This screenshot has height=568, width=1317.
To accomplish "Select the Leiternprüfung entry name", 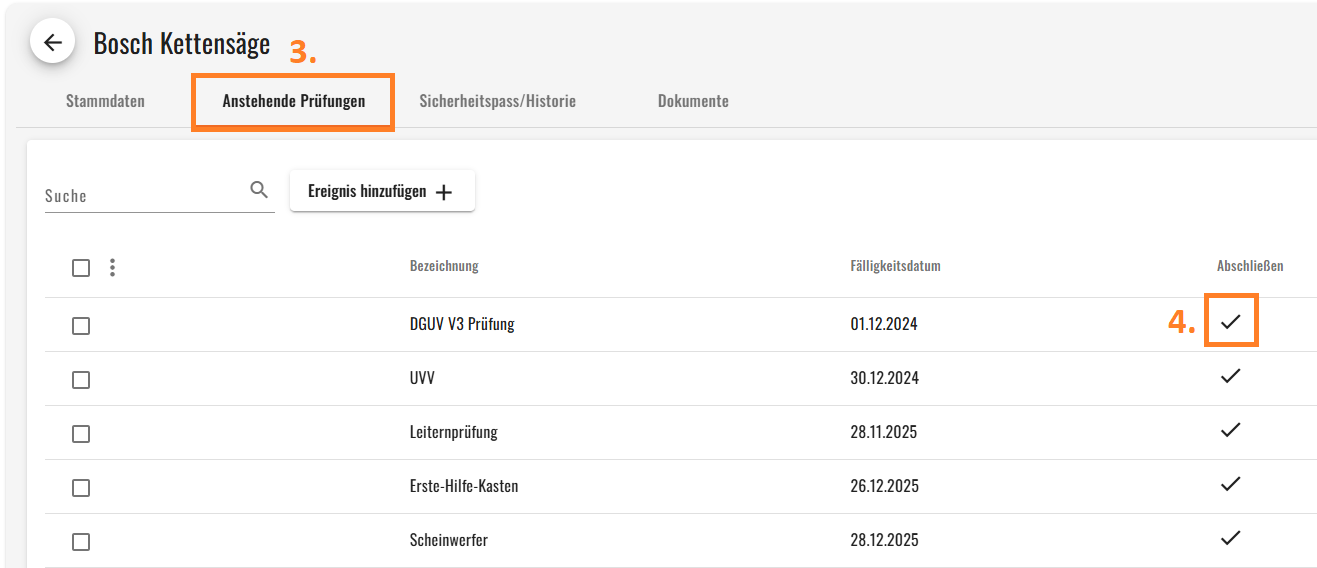I will 454,432.
